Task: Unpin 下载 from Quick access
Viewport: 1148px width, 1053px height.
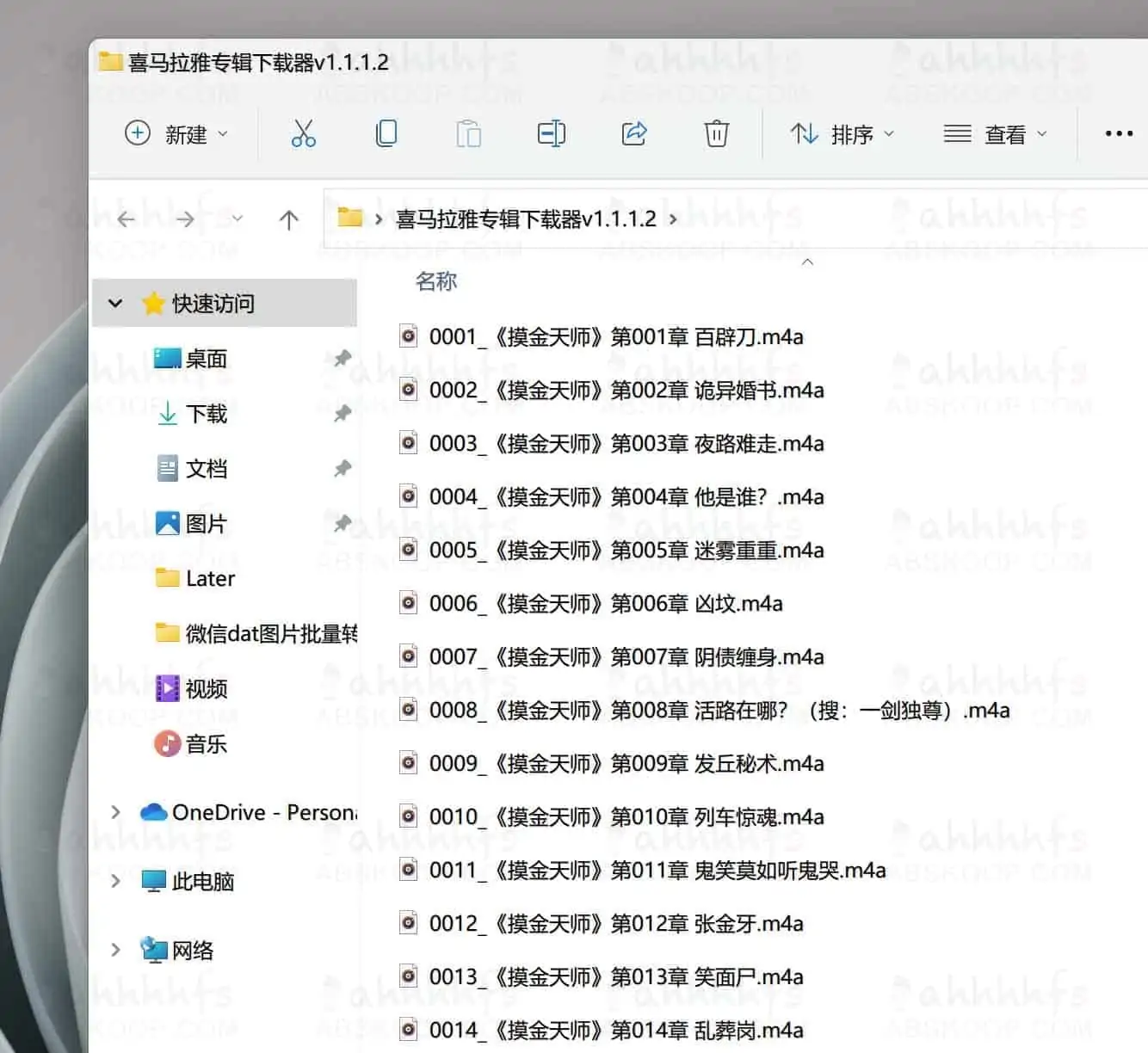Action: (x=342, y=414)
